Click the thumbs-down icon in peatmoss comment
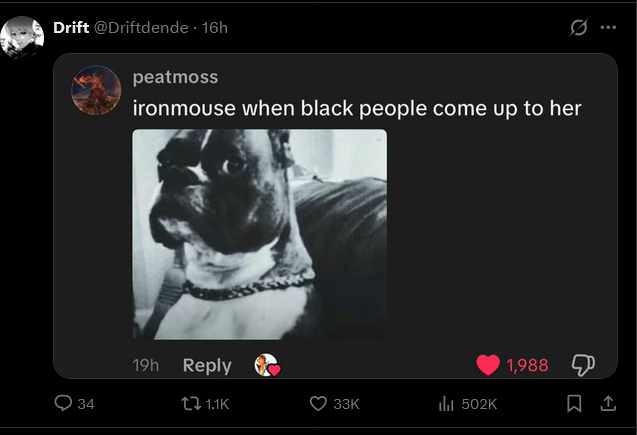The image size is (637, 435). point(583,365)
